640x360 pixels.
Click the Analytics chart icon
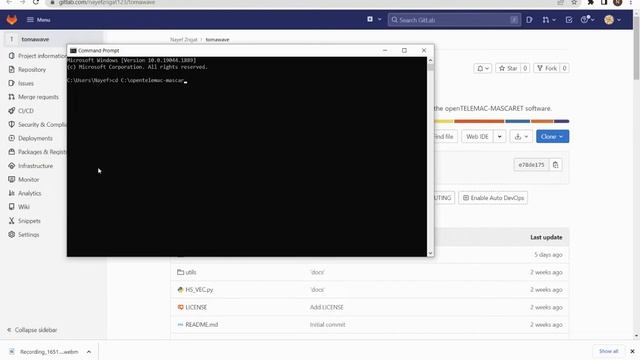pos(11,193)
